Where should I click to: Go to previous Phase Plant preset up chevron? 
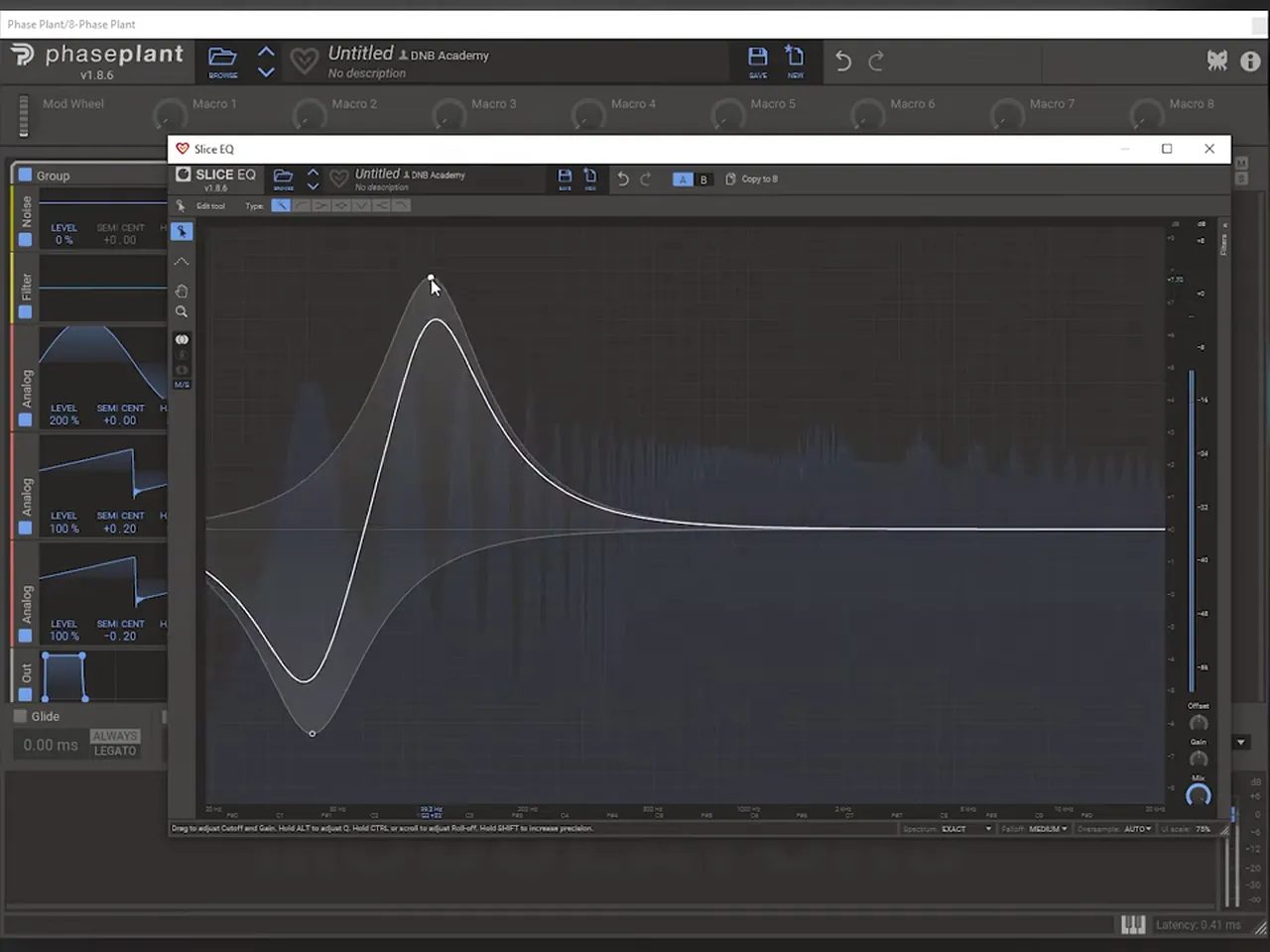click(x=266, y=52)
